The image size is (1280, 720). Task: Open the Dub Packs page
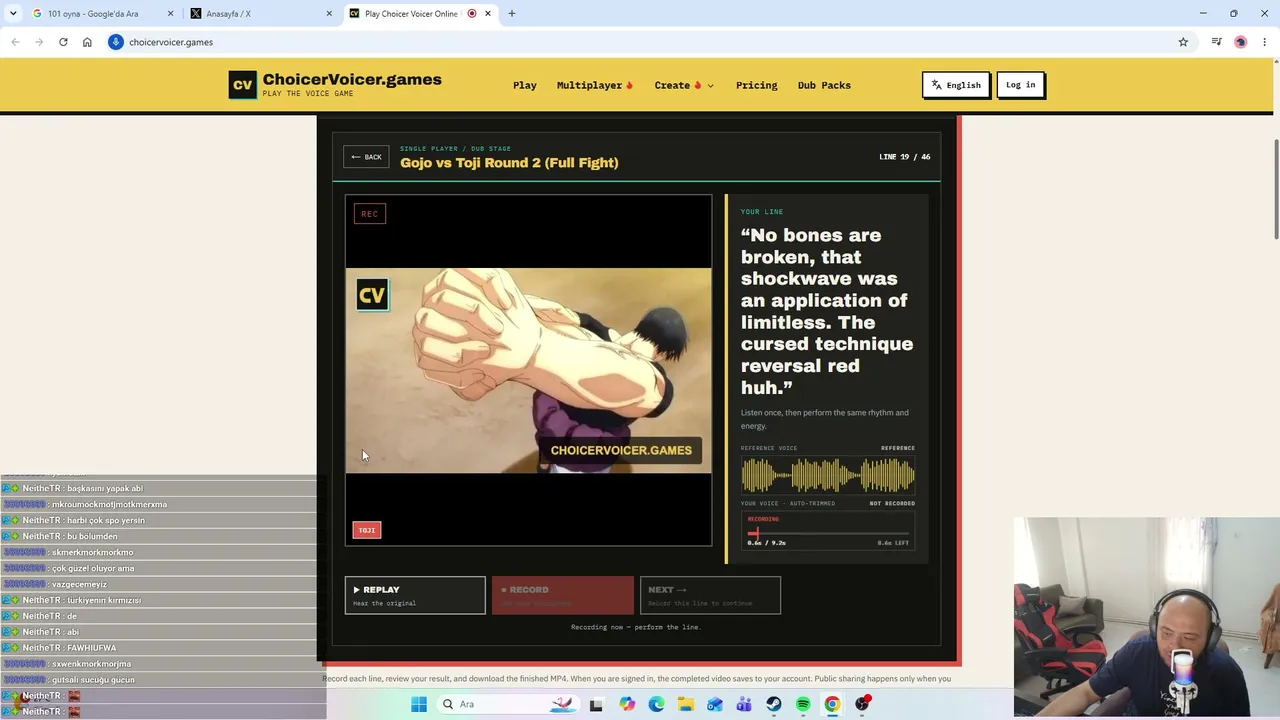click(x=824, y=85)
